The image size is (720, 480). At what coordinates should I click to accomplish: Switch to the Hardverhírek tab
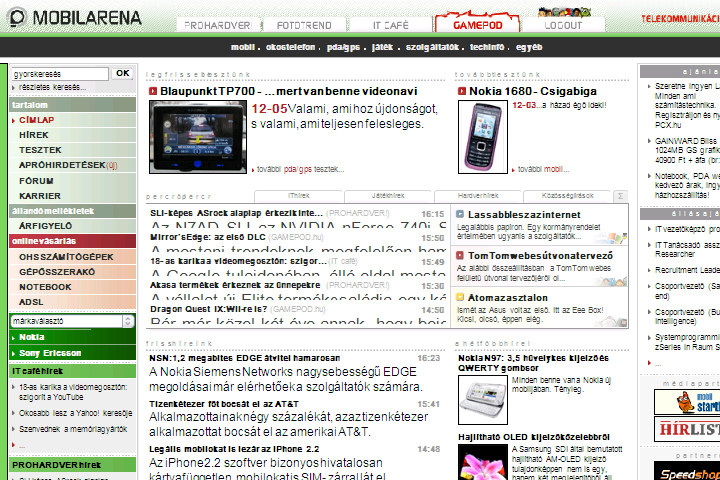point(478,196)
